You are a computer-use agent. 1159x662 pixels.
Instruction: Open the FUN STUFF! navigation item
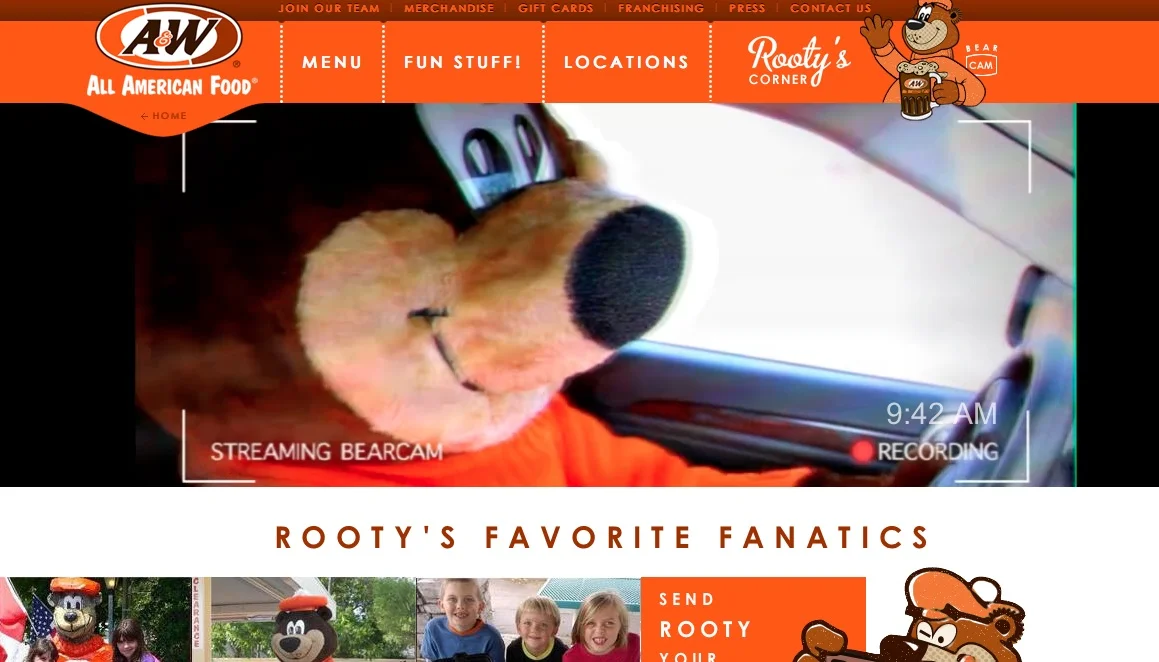[462, 62]
